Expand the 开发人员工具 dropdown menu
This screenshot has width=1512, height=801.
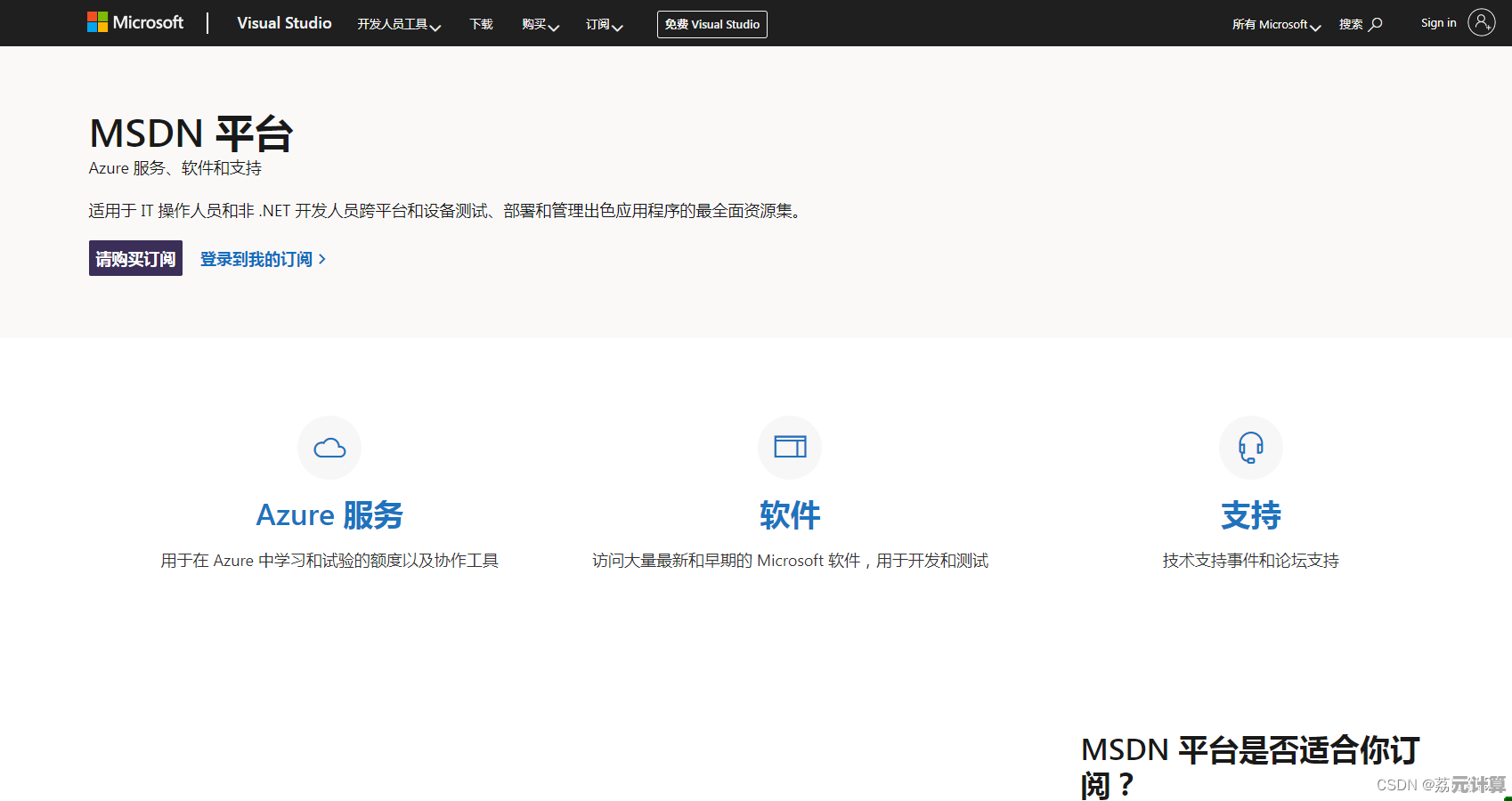coord(398,24)
